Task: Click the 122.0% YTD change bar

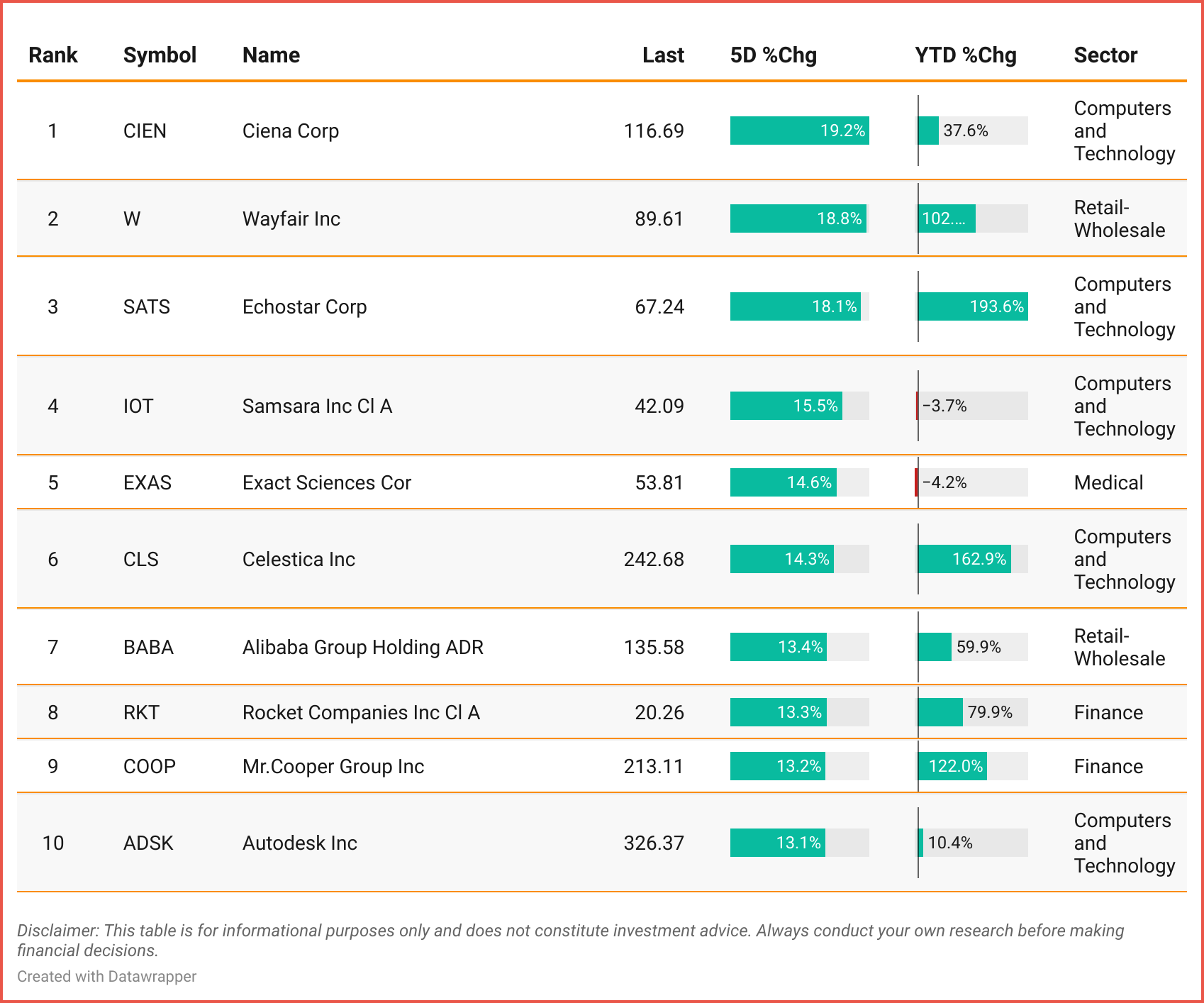Action: pyautogui.click(x=952, y=766)
